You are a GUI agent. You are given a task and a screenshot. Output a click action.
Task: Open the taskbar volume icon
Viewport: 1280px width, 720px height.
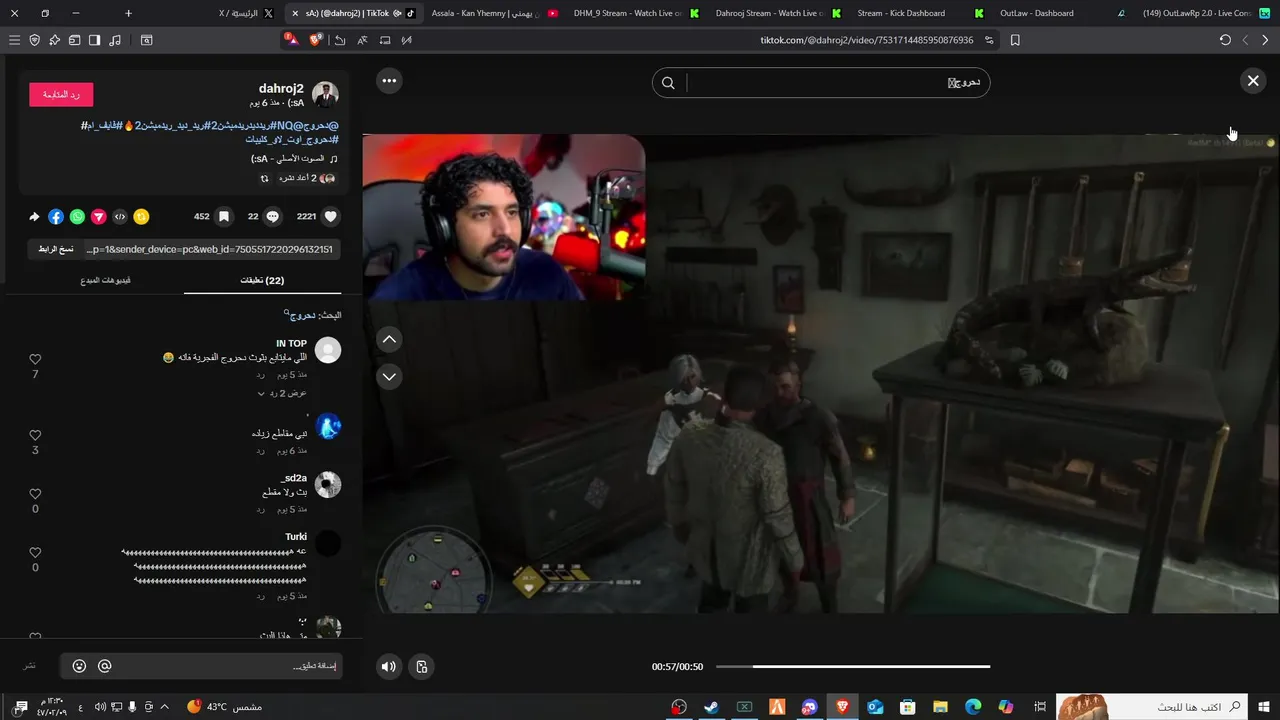click(98, 707)
